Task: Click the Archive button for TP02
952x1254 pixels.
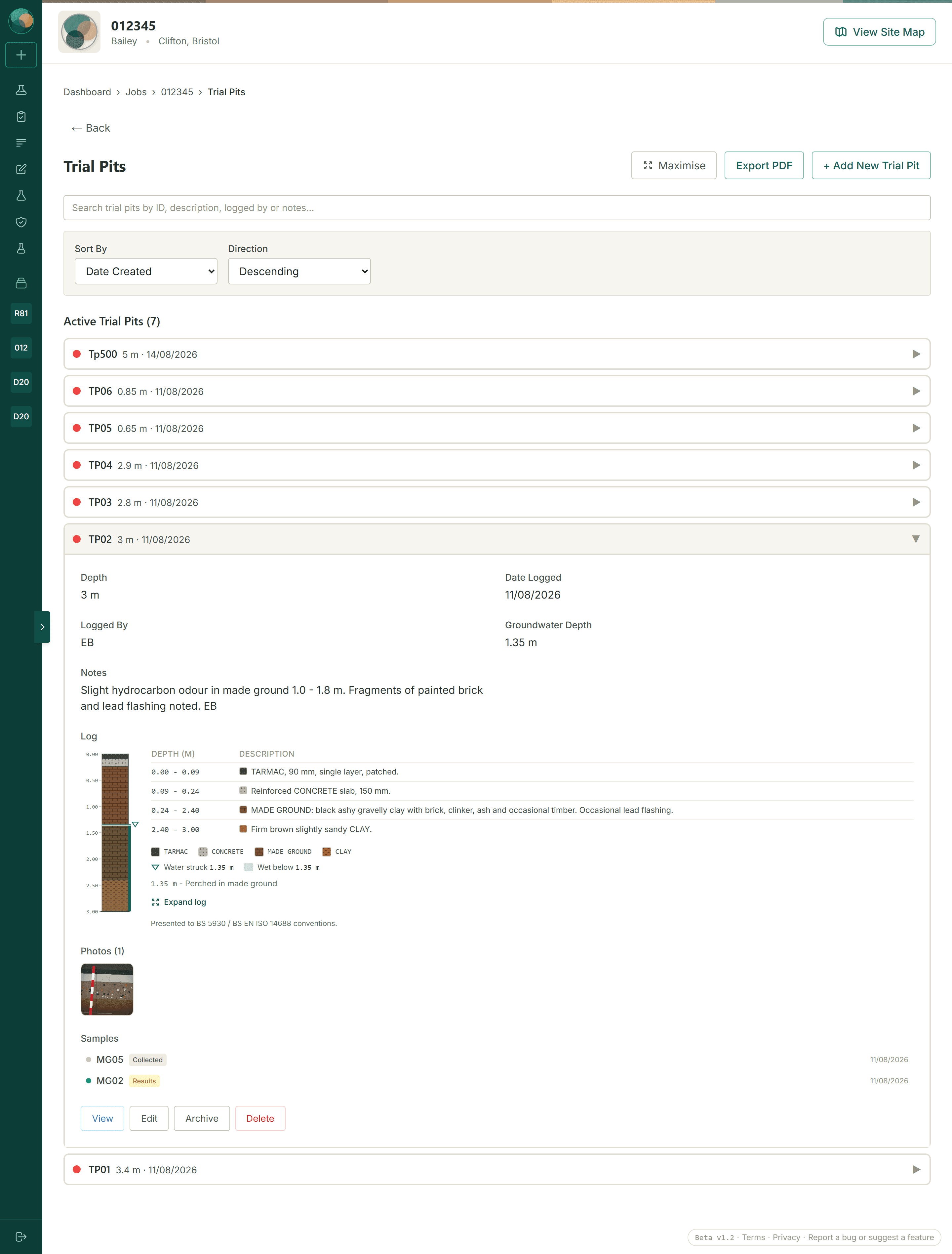Action: 202,1118
